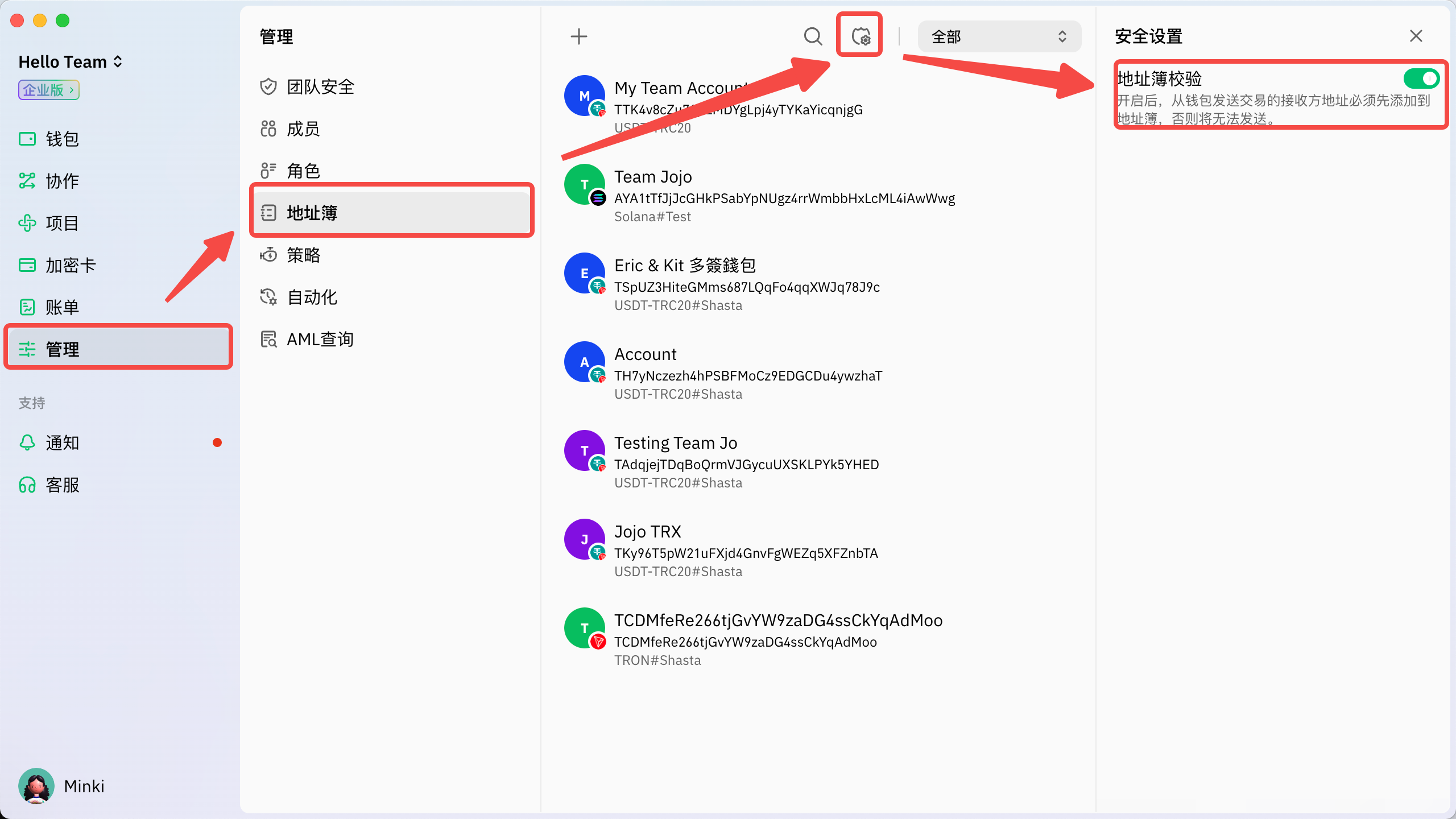Open 账单 bills in sidebar

(61, 307)
